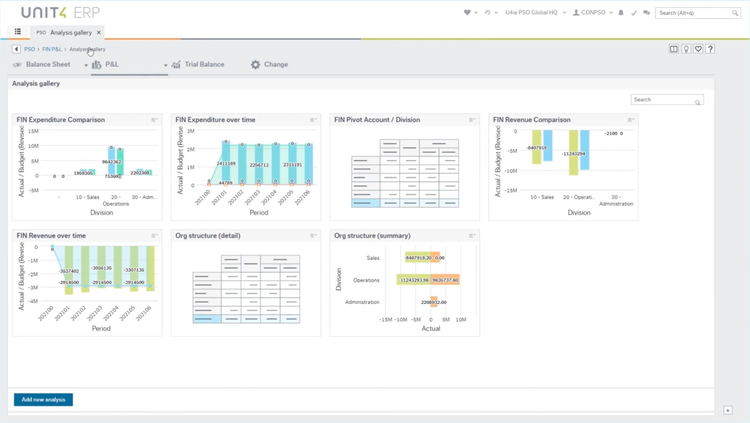Open FIN Revenue Comparison card menu
The image size is (750, 423).
[x=630, y=120]
